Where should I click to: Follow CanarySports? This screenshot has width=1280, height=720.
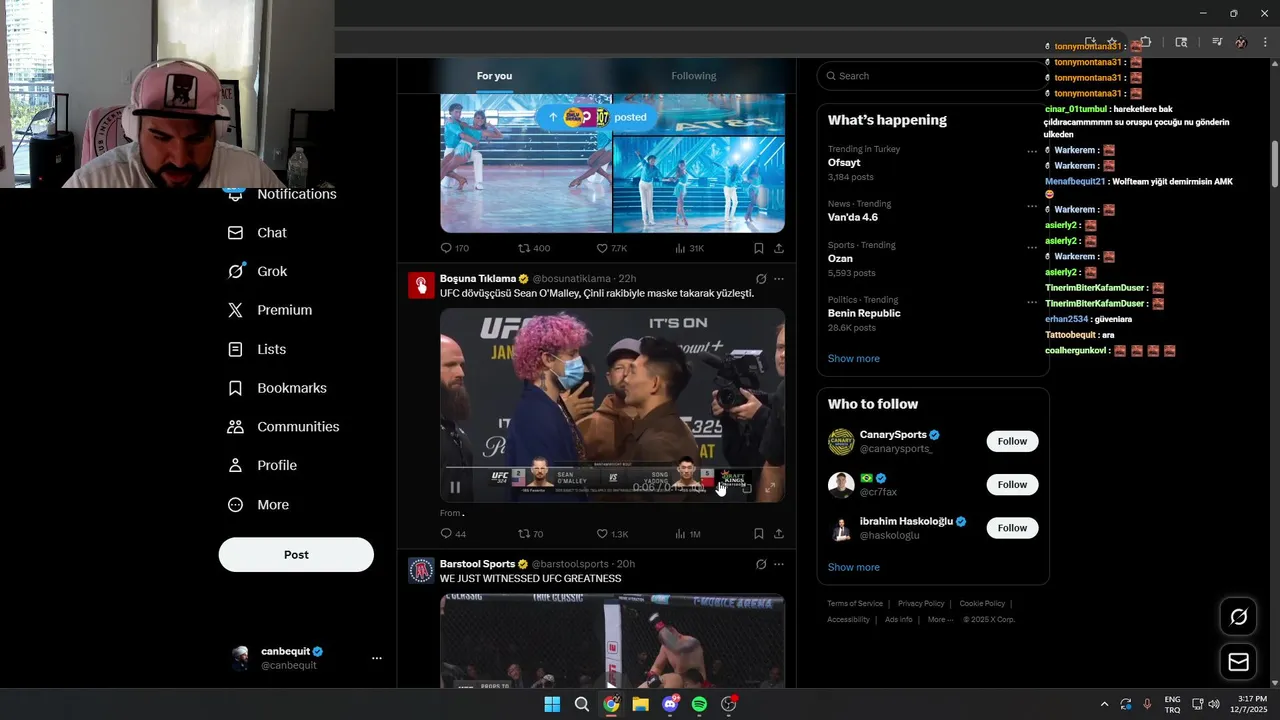[x=1012, y=442]
